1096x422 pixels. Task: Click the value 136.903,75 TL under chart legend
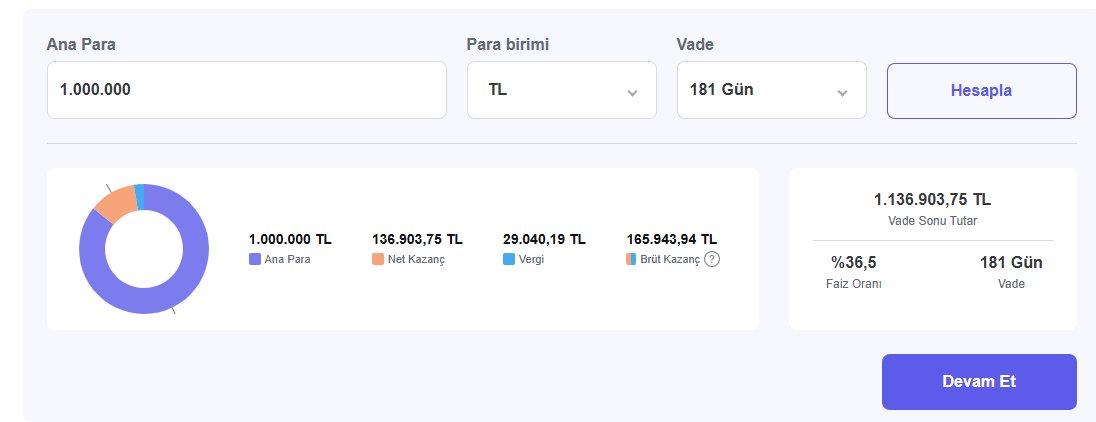[x=417, y=240]
